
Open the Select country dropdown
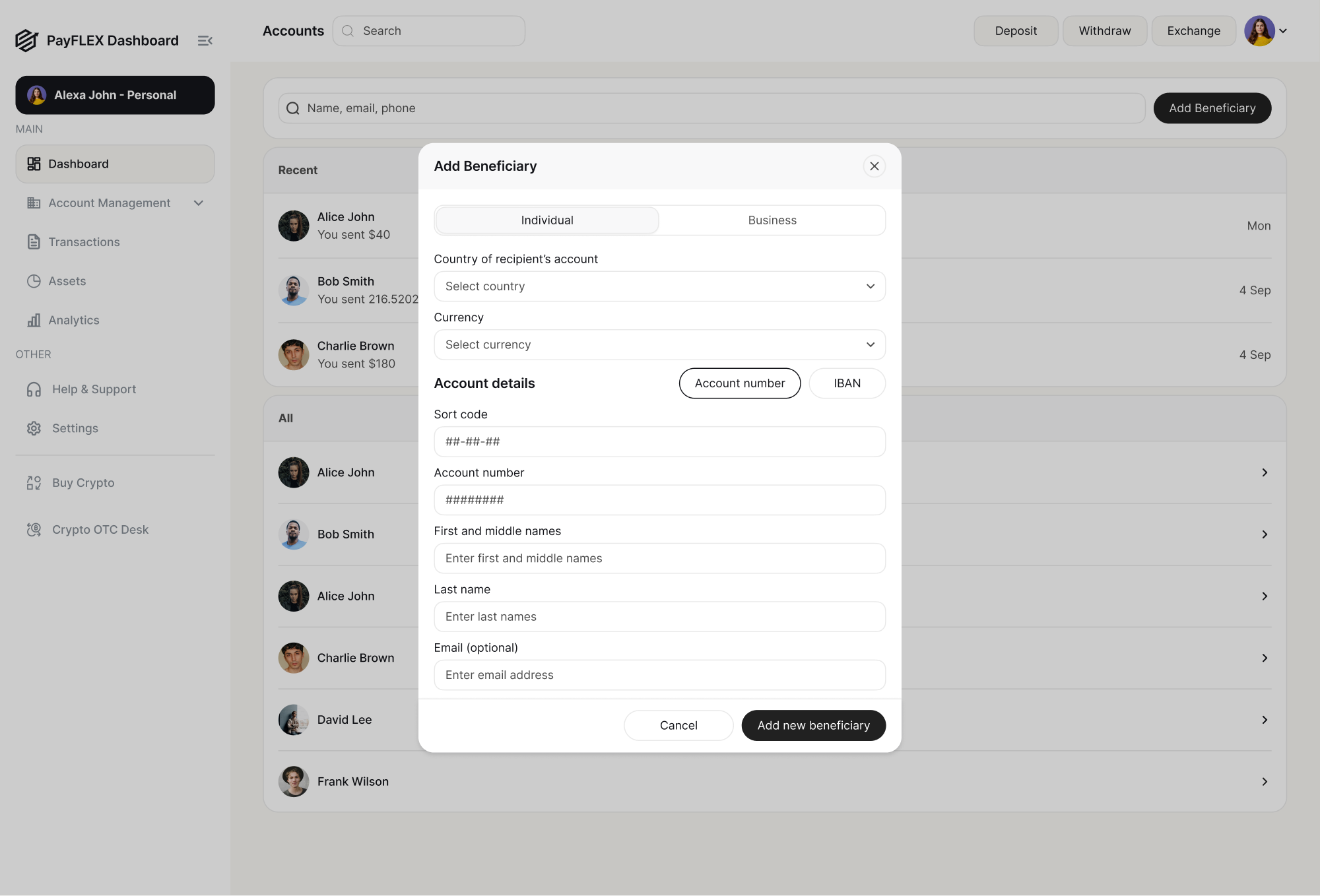pos(659,286)
